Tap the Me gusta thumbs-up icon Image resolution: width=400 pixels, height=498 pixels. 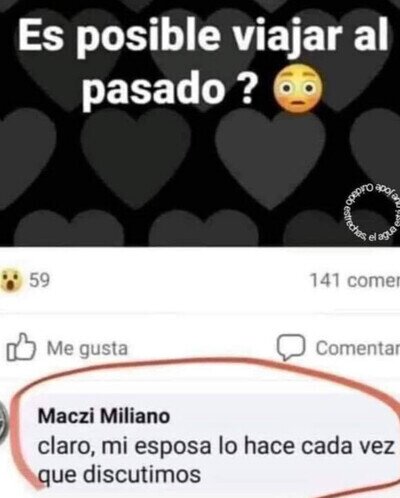tap(21, 347)
